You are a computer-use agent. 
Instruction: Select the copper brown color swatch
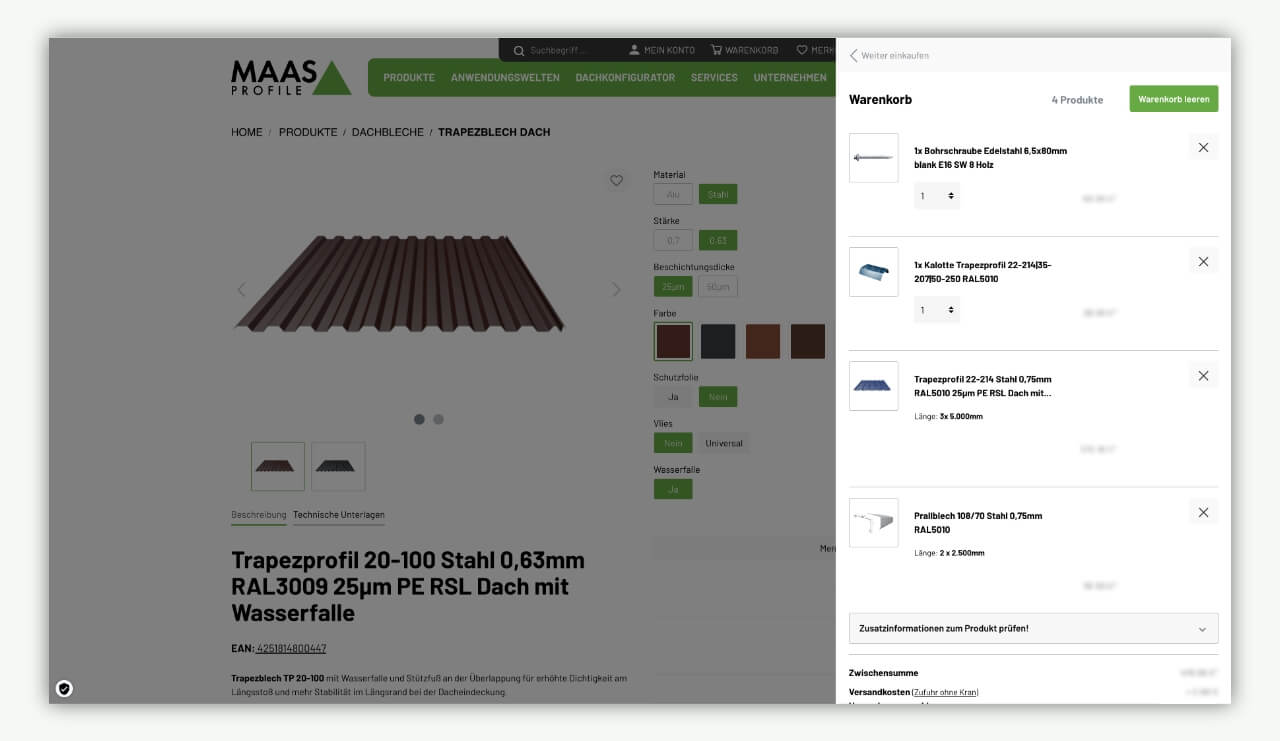point(763,341)
